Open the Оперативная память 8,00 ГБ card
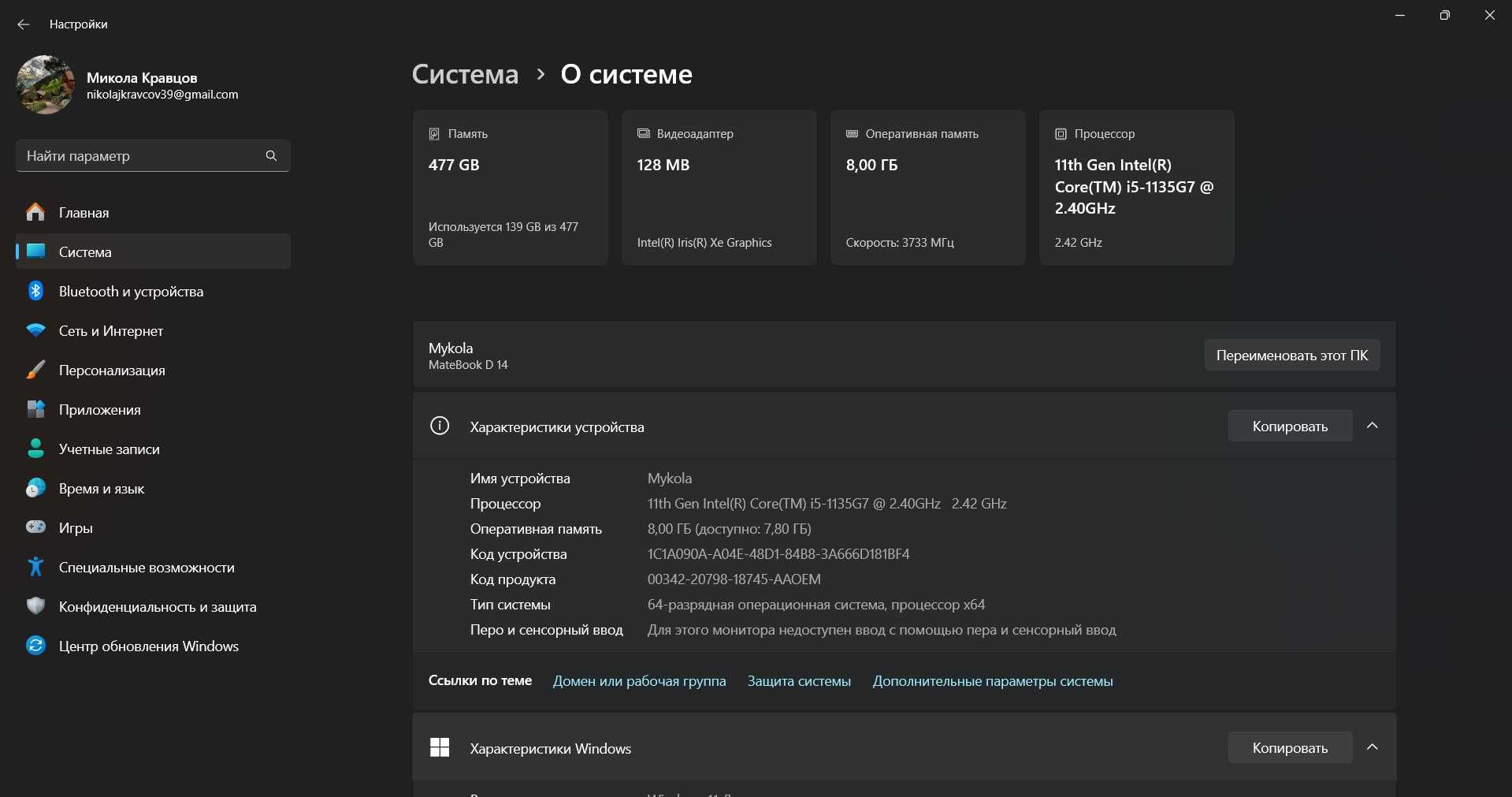This screenshot has height=797, width=1512. 928,188
